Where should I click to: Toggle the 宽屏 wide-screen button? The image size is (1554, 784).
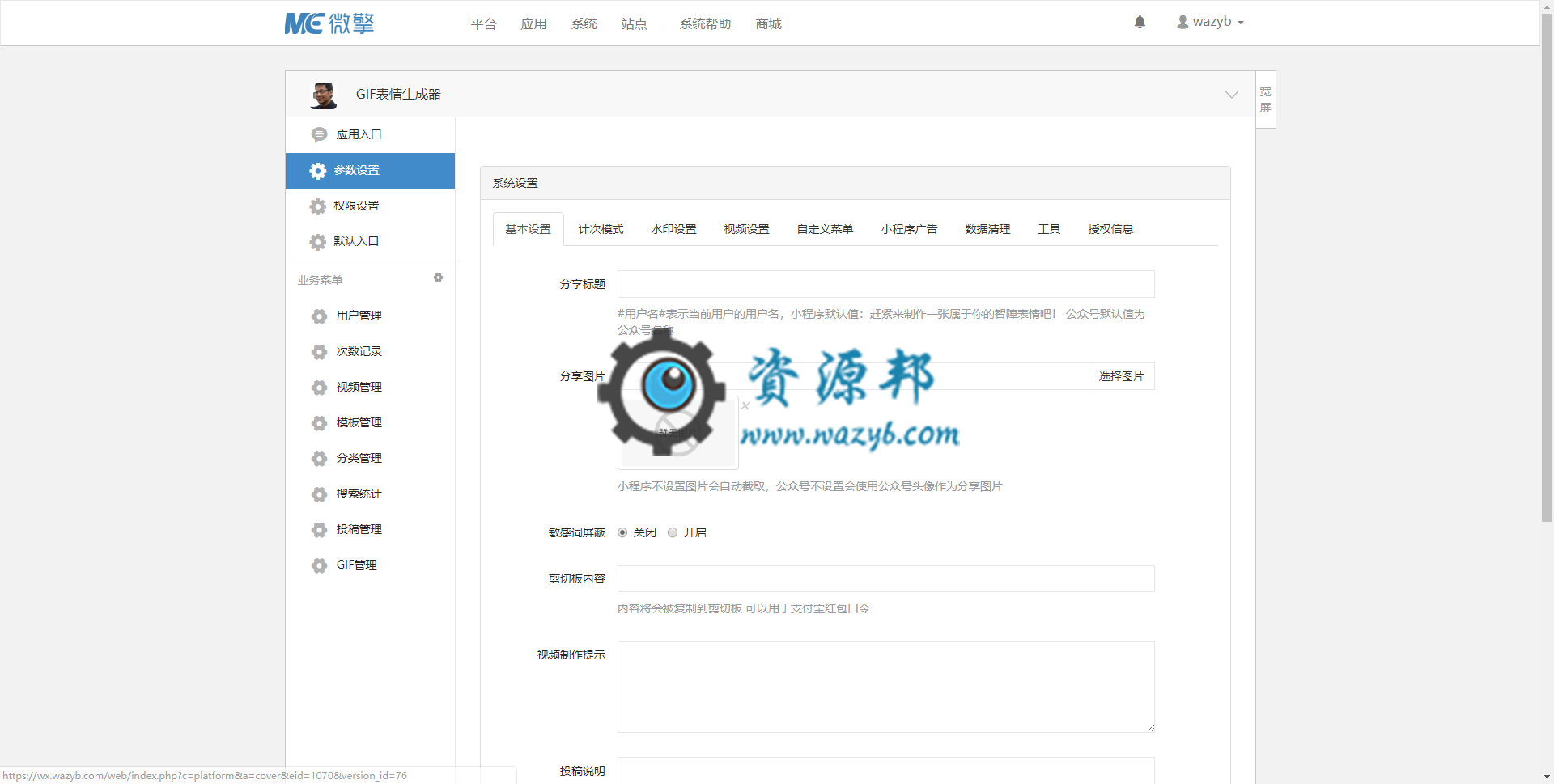pyautogui.click(x=1265, y=100)
